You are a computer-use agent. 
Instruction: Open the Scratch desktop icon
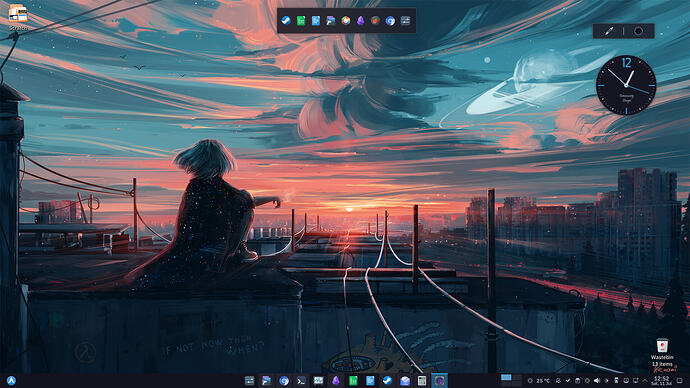[x=18, y=17]
